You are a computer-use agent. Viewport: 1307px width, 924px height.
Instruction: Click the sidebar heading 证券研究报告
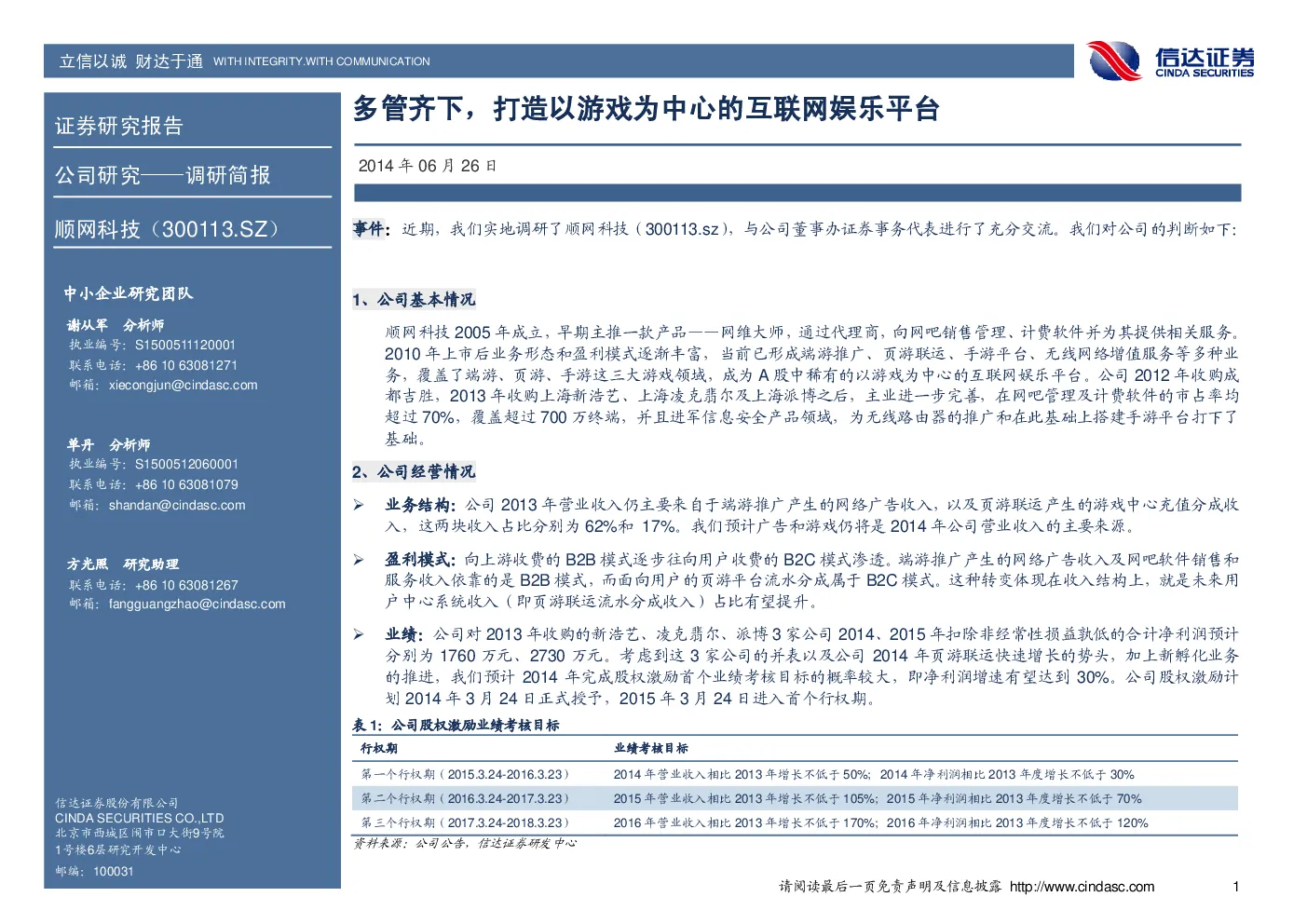[118, 126]
